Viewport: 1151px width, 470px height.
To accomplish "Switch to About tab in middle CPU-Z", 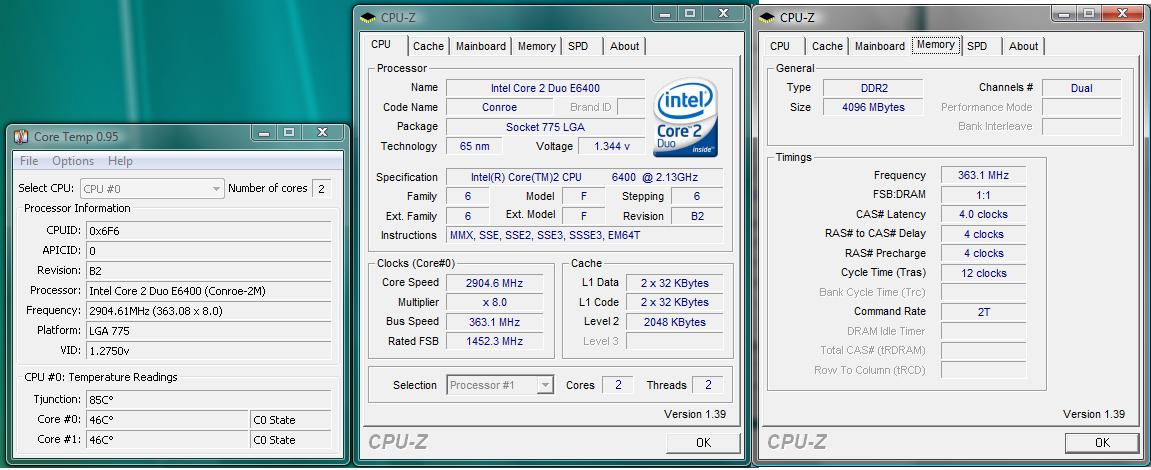I will 625,46.
